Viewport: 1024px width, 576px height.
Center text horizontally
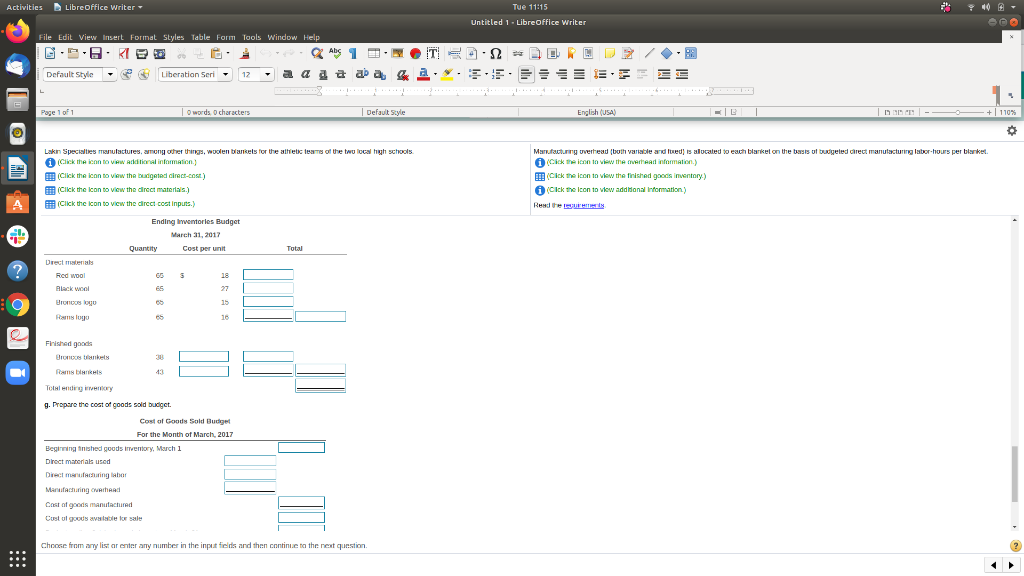tap(544, 74)
